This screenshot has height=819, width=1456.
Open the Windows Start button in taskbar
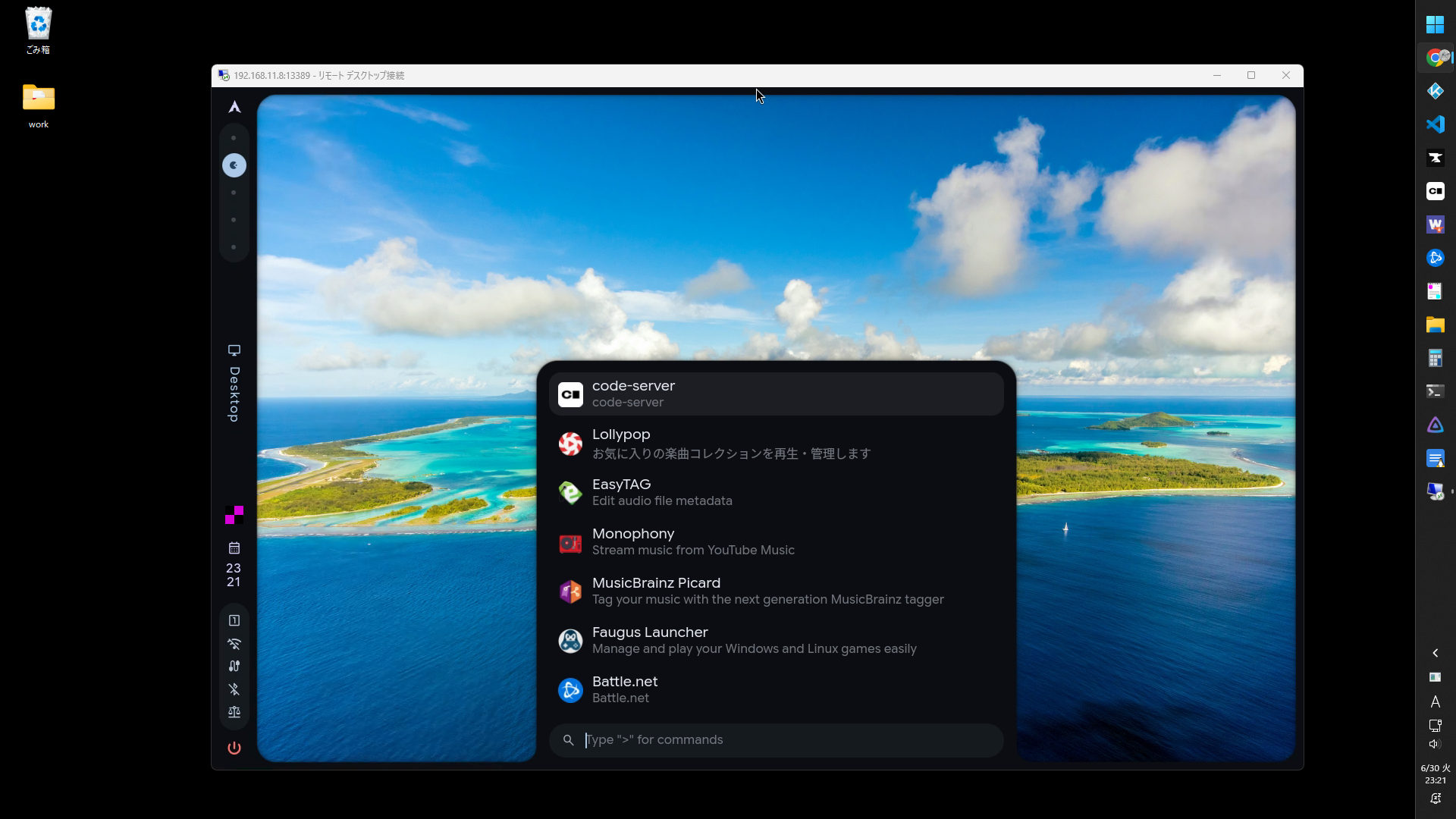pyautogui.click(x=1435, y=24)
